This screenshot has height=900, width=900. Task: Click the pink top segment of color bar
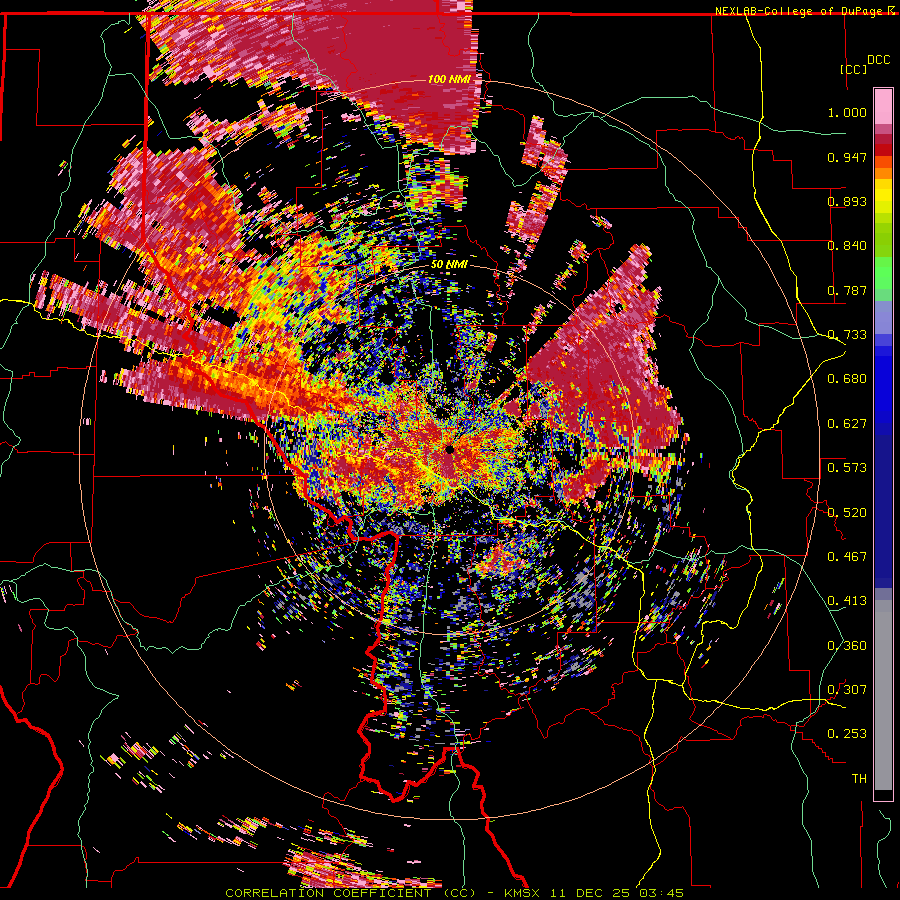point(883,106)
